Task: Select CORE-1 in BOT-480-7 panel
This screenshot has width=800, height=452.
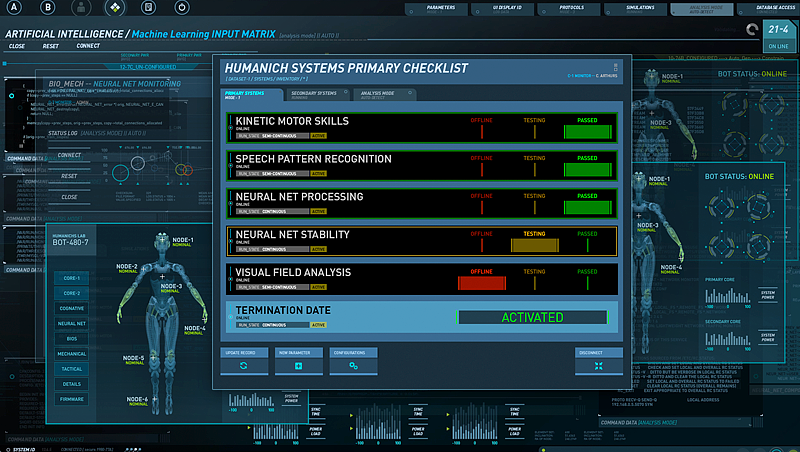Action: [x=71, y=278]
